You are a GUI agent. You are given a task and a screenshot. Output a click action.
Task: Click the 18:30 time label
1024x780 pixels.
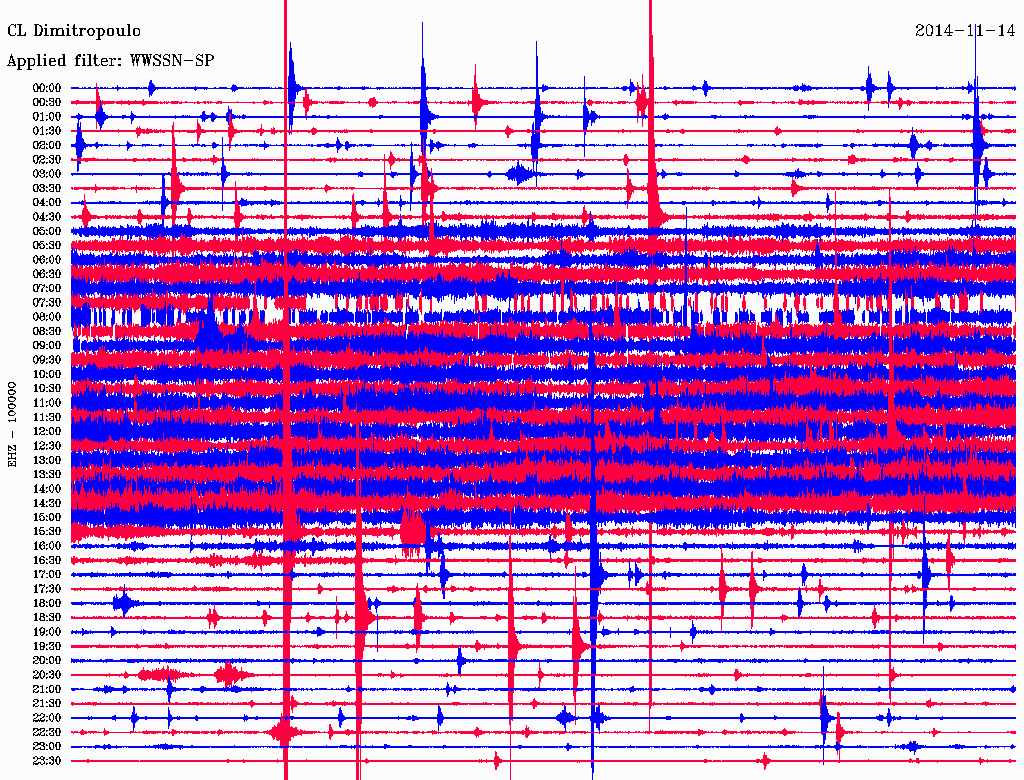click(x=47, y=618)
